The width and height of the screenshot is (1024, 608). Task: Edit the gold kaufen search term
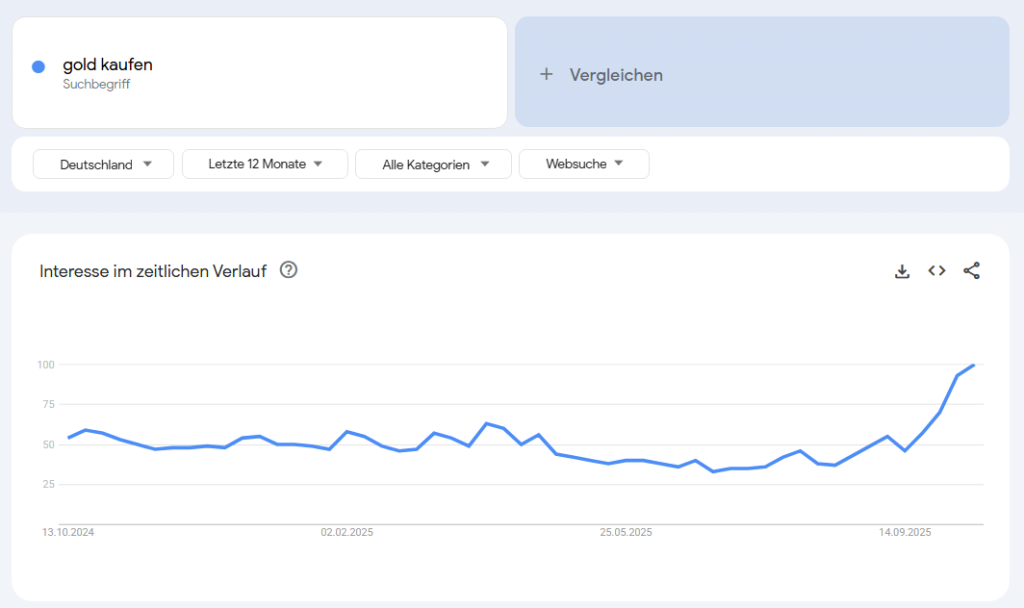[x=108, y=65]
